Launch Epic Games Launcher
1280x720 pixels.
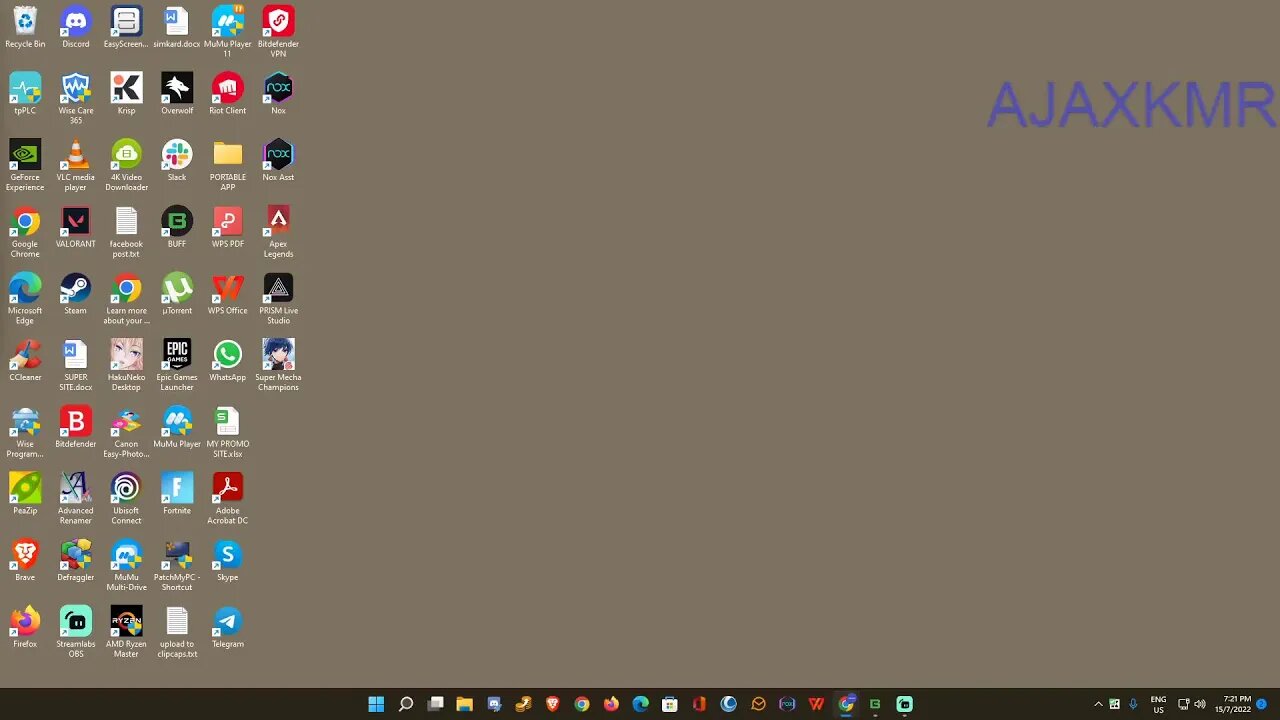(177, 365)
